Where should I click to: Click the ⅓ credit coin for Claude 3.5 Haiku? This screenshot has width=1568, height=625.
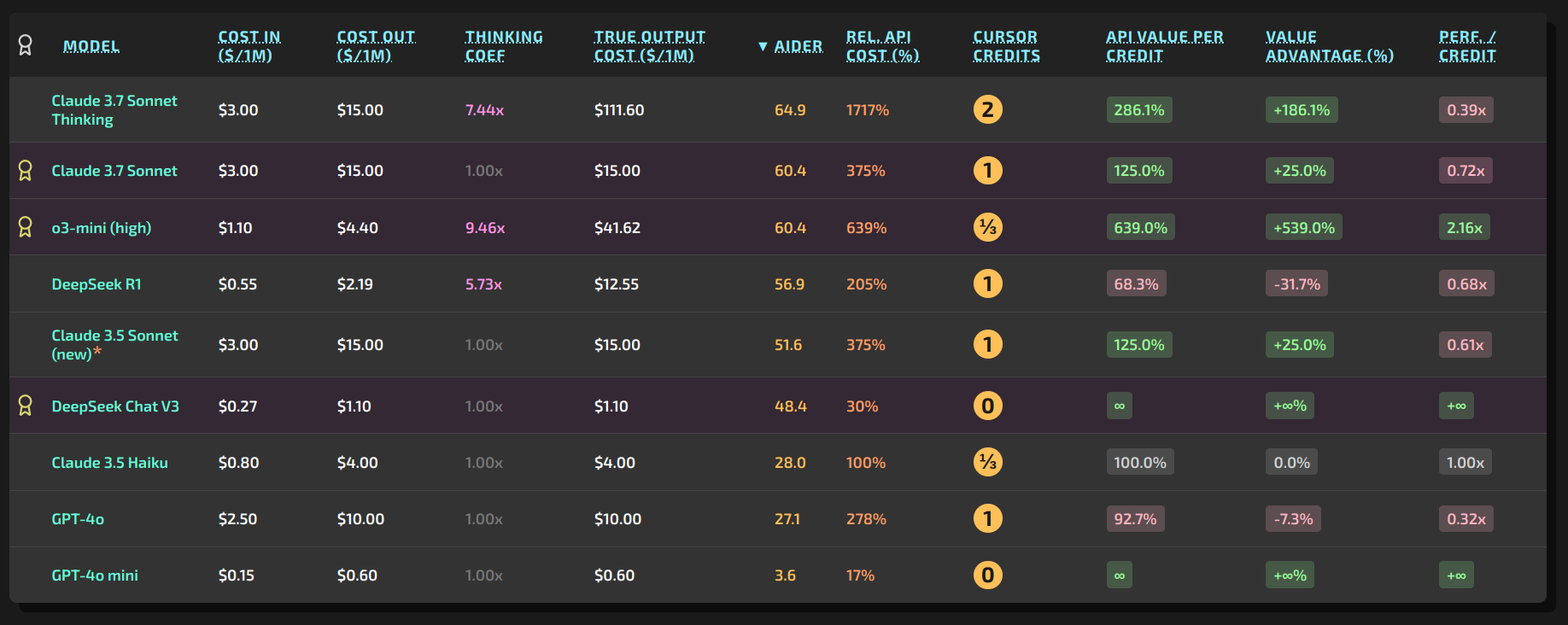988,462
